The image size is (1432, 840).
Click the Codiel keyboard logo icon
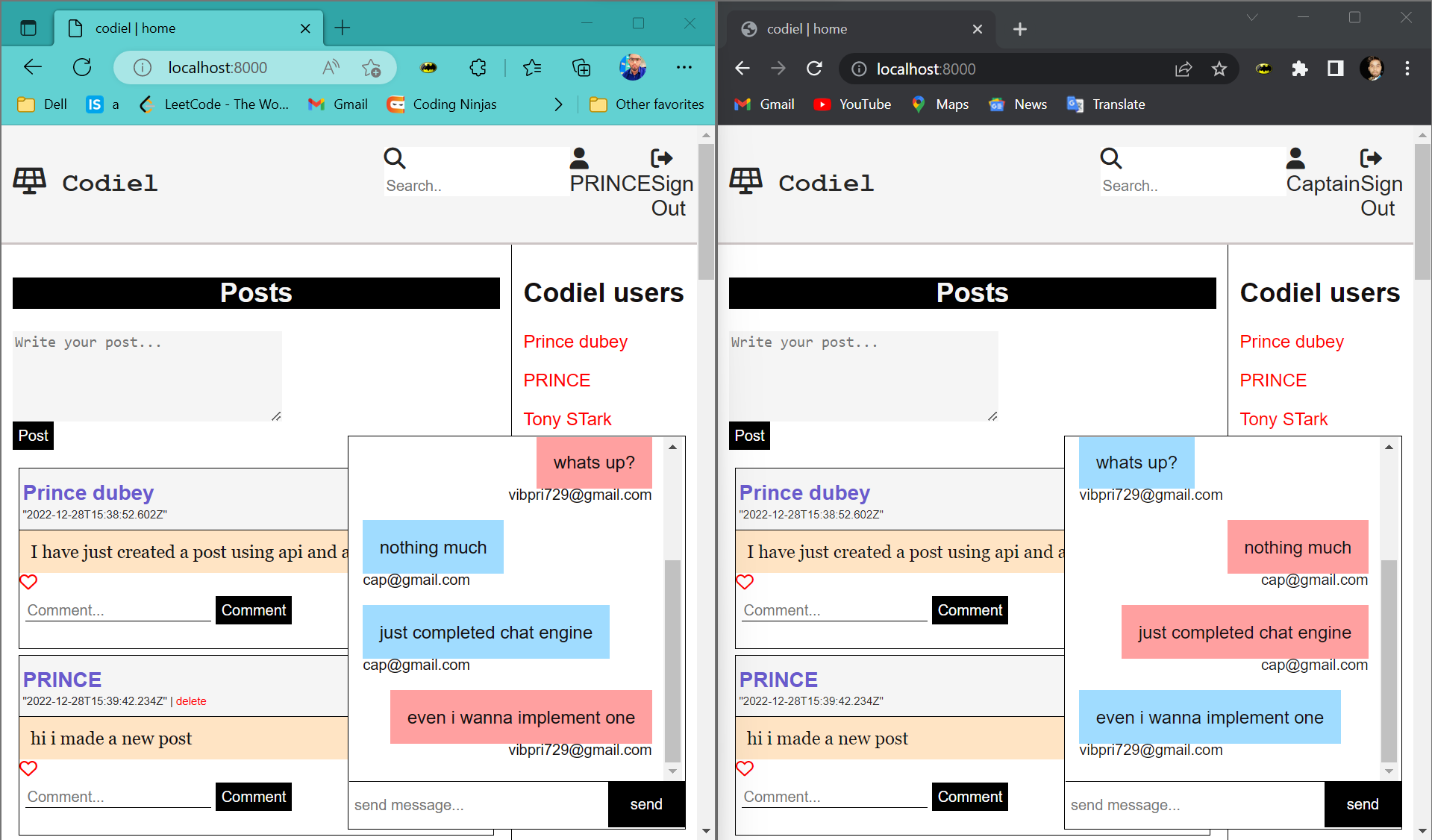[x=29, y=179]
